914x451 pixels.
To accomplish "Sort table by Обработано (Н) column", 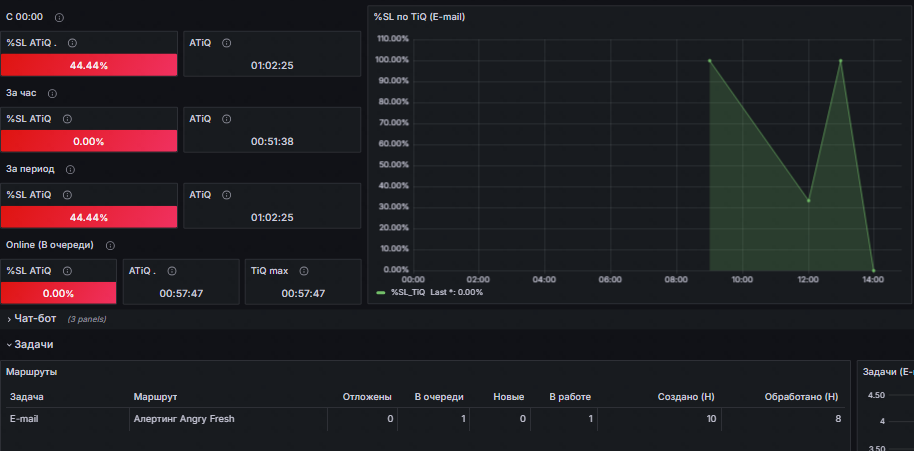I will pyautogui.click(x=801, y=397).
